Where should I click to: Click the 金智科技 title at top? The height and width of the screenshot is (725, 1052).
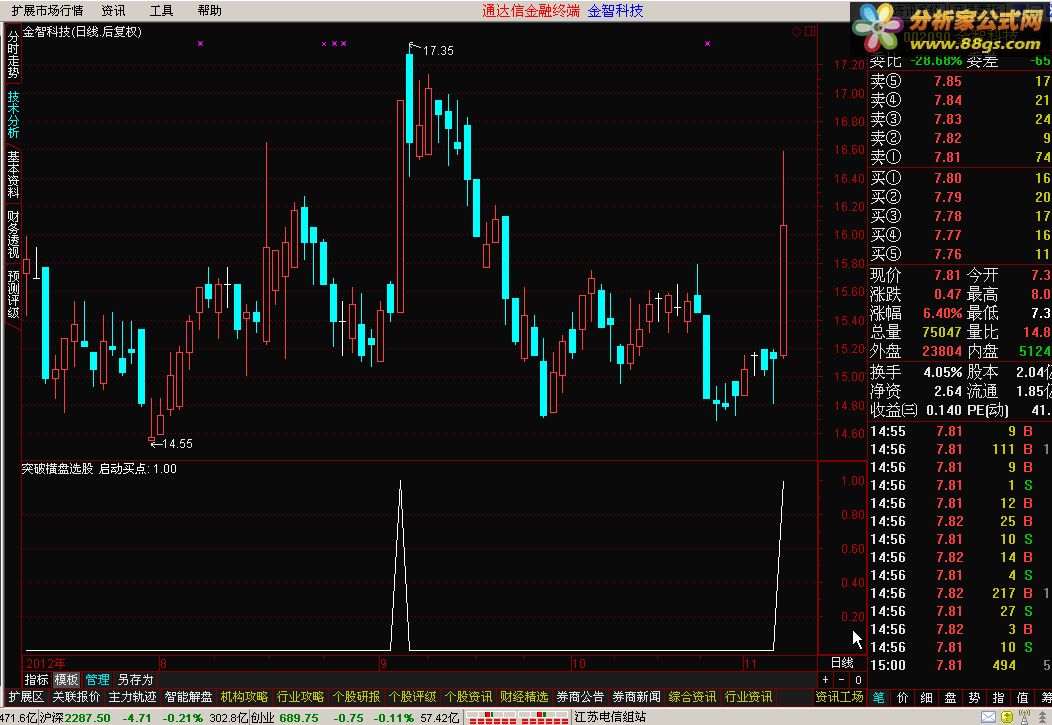tap(615, 11)
